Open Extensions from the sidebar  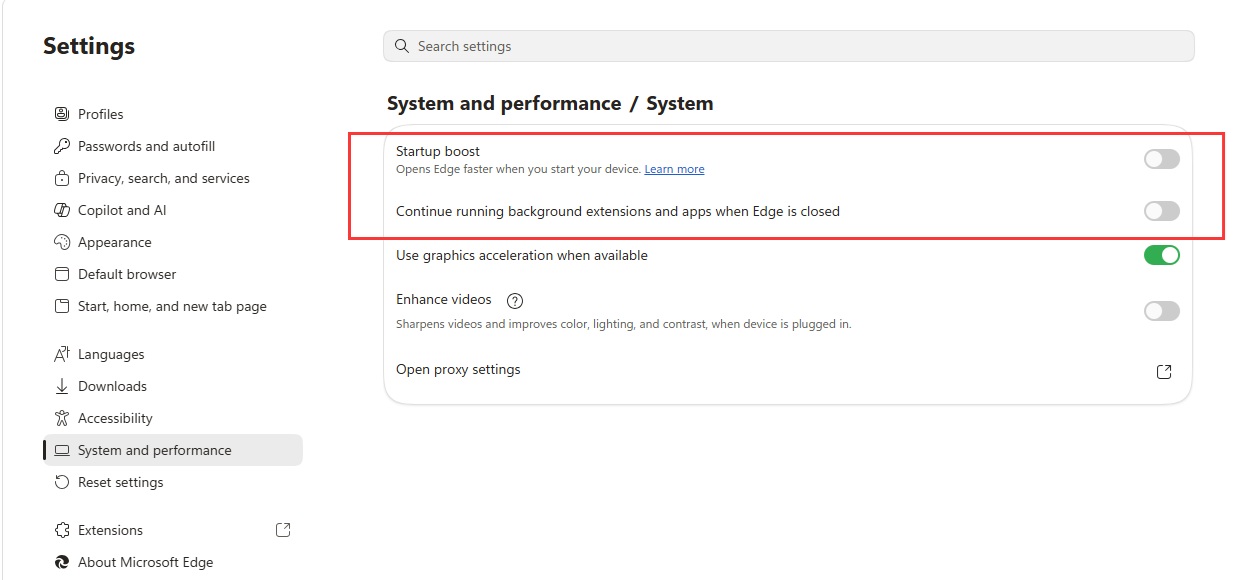(173, 530)
